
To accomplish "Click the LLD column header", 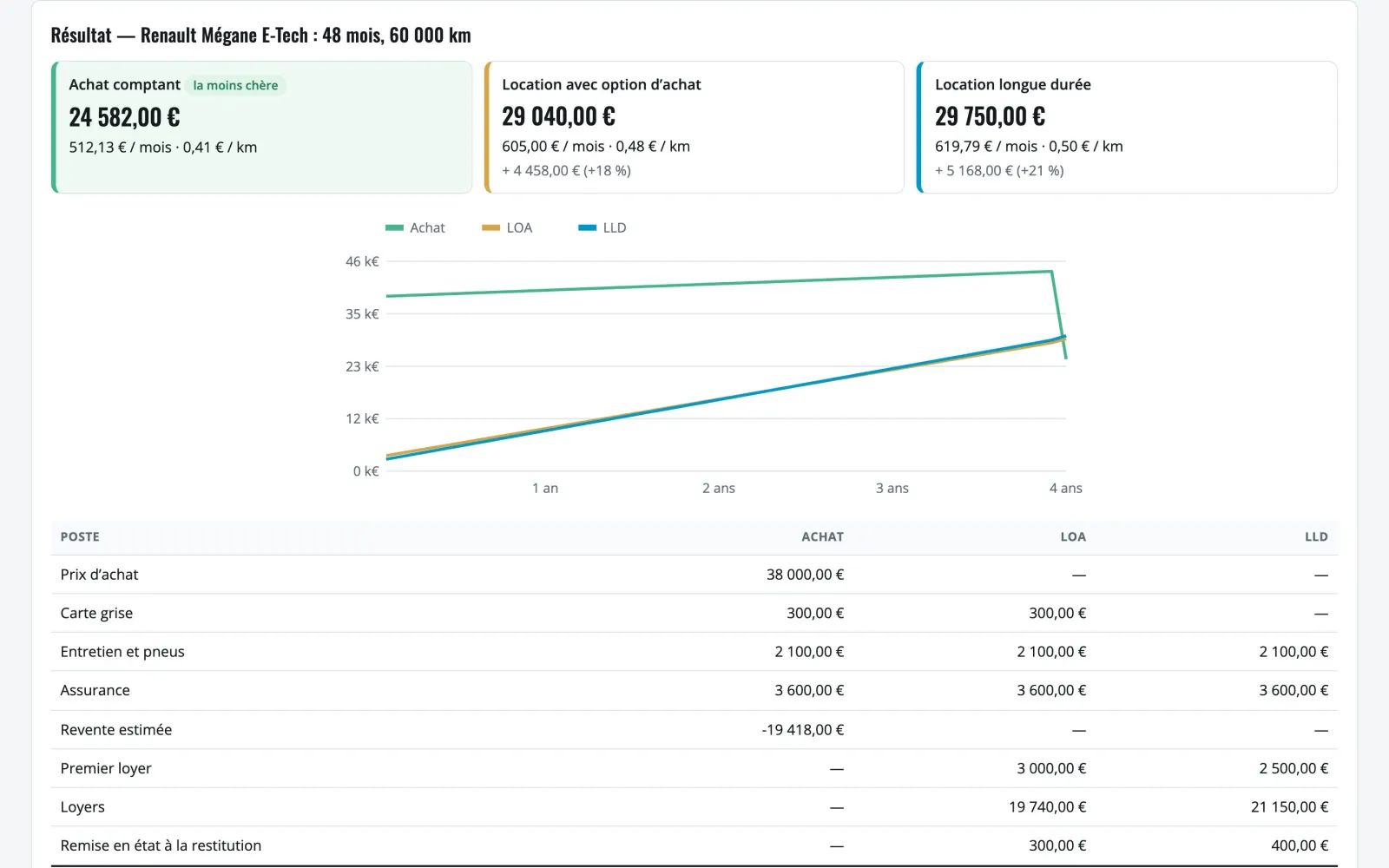I will point(1316,536).
